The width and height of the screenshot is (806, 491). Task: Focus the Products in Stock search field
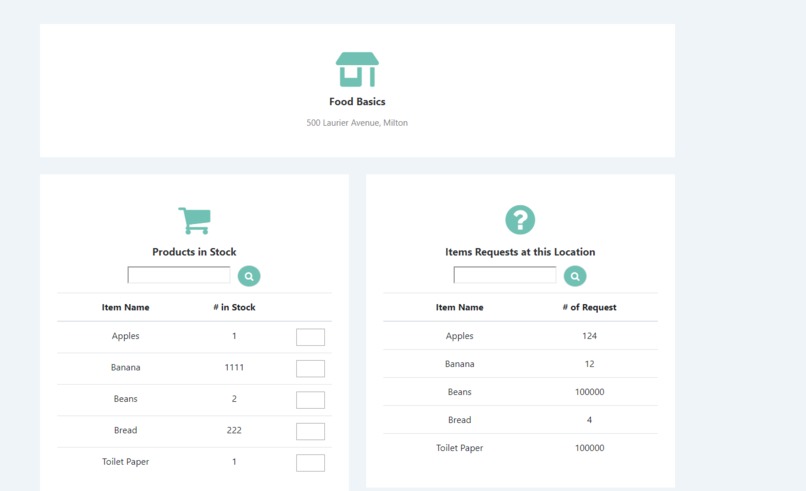(179, 275)
